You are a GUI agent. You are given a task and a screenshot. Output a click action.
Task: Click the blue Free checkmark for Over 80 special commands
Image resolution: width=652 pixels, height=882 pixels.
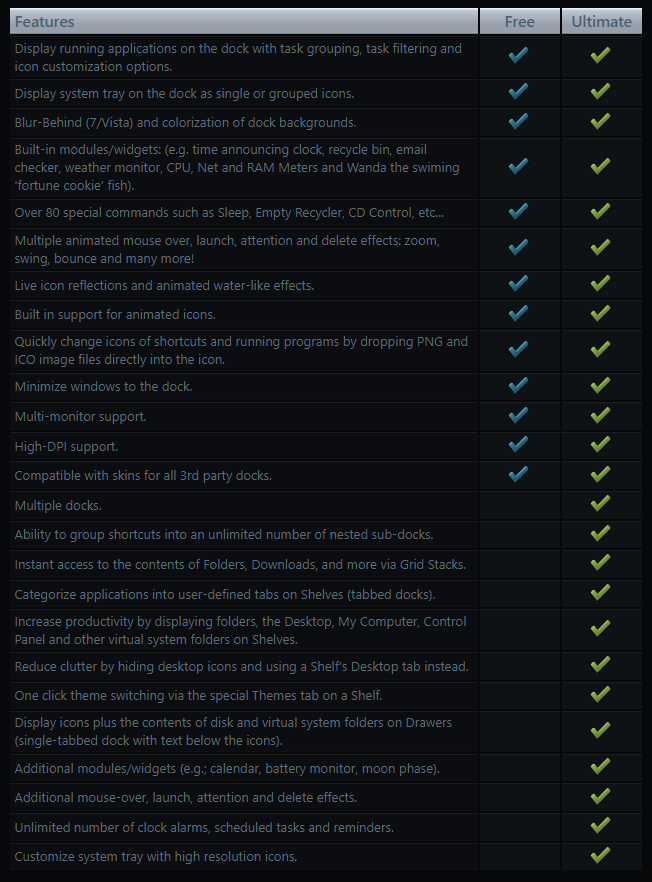(x=518, y=212)
